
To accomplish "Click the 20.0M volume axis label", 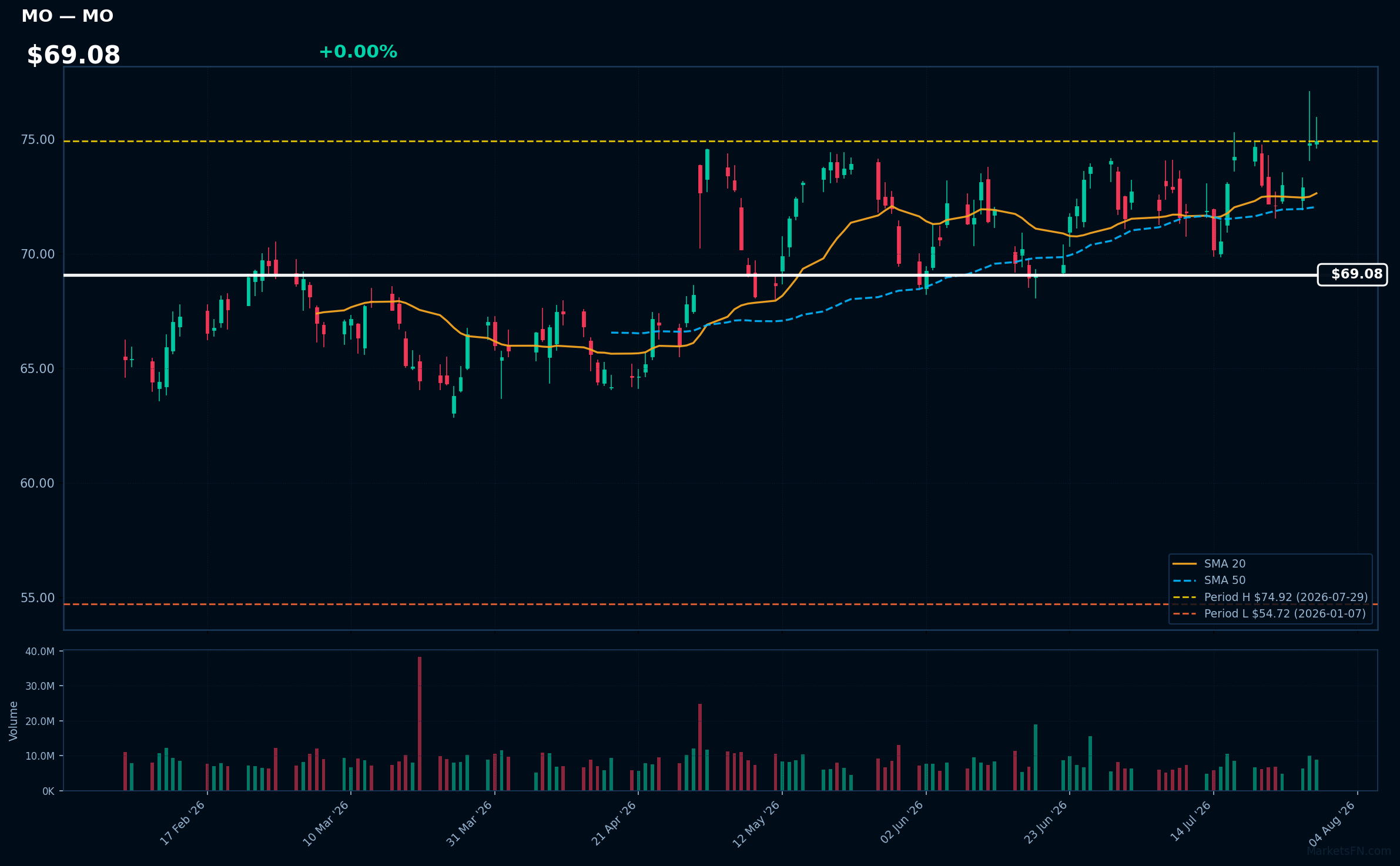I will (x=40, y=721).
